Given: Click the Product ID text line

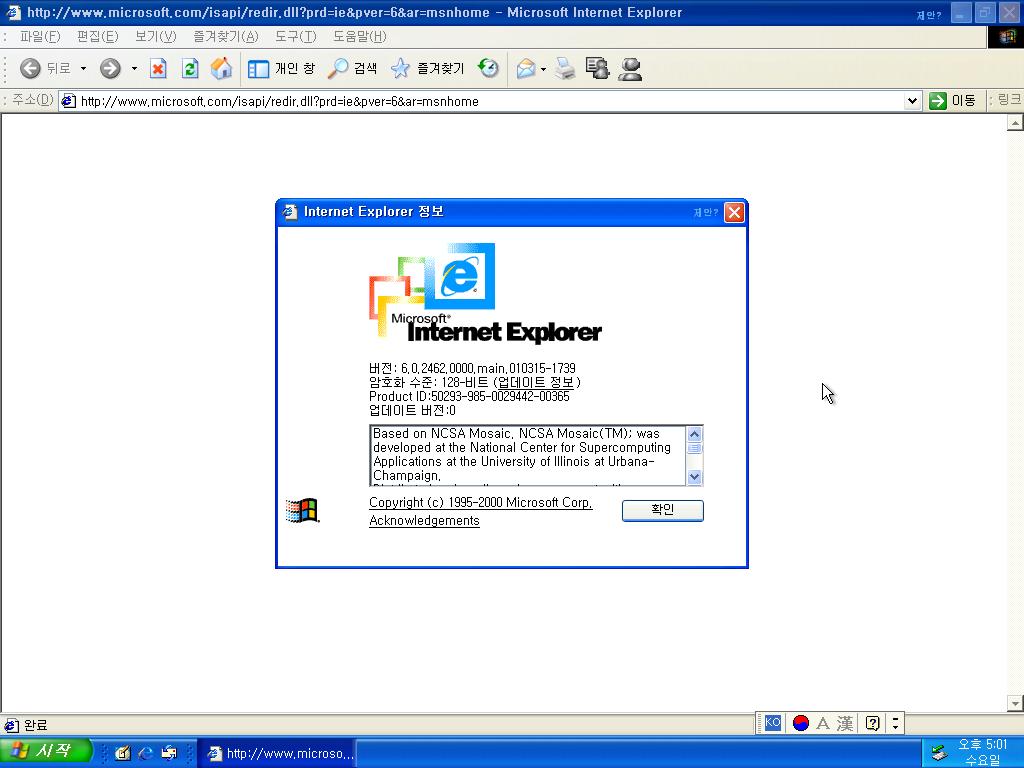Looking at the screenshot, I should pos(469,396).
